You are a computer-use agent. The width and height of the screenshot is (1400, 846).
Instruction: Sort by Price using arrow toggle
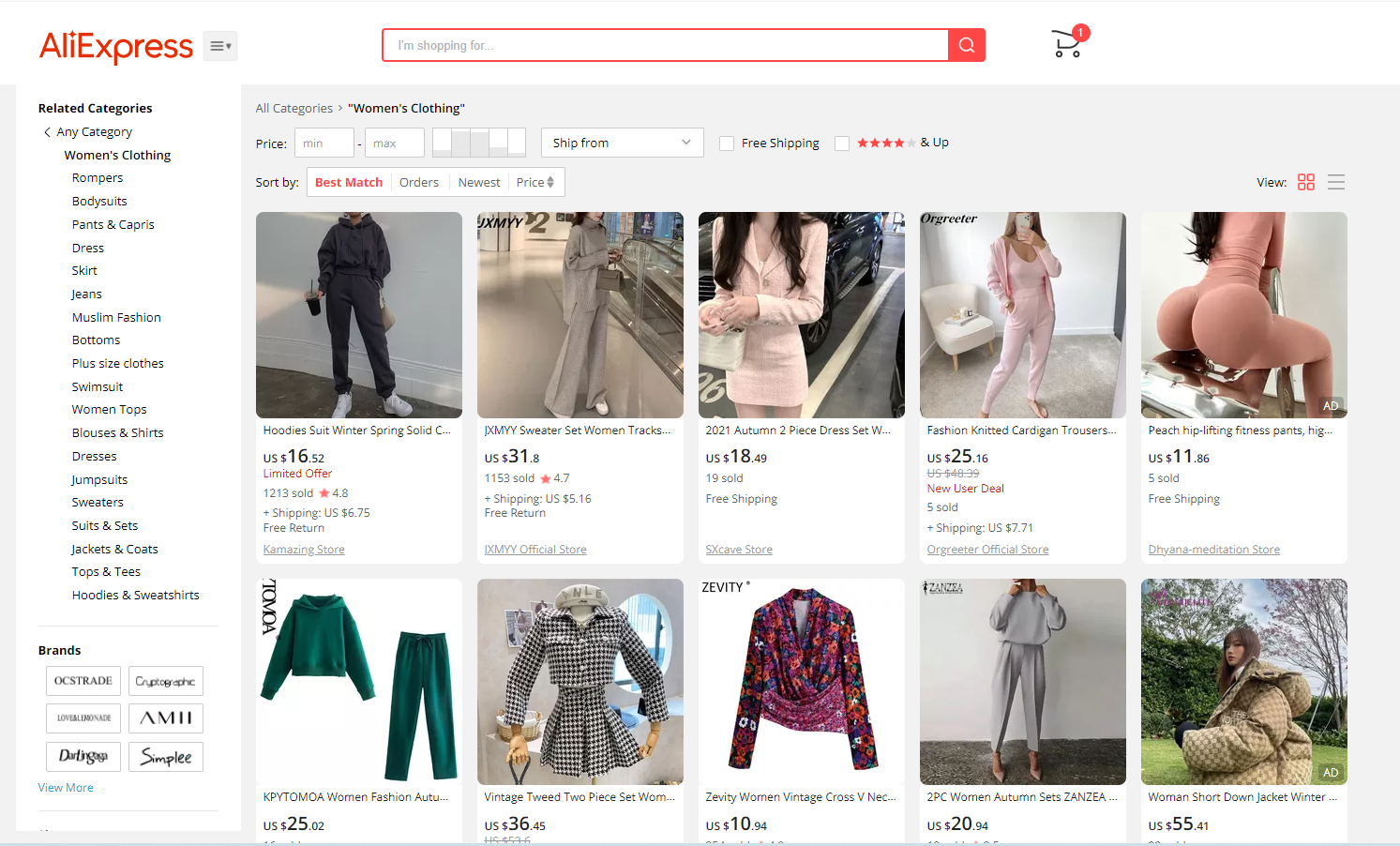click(535, 182)
